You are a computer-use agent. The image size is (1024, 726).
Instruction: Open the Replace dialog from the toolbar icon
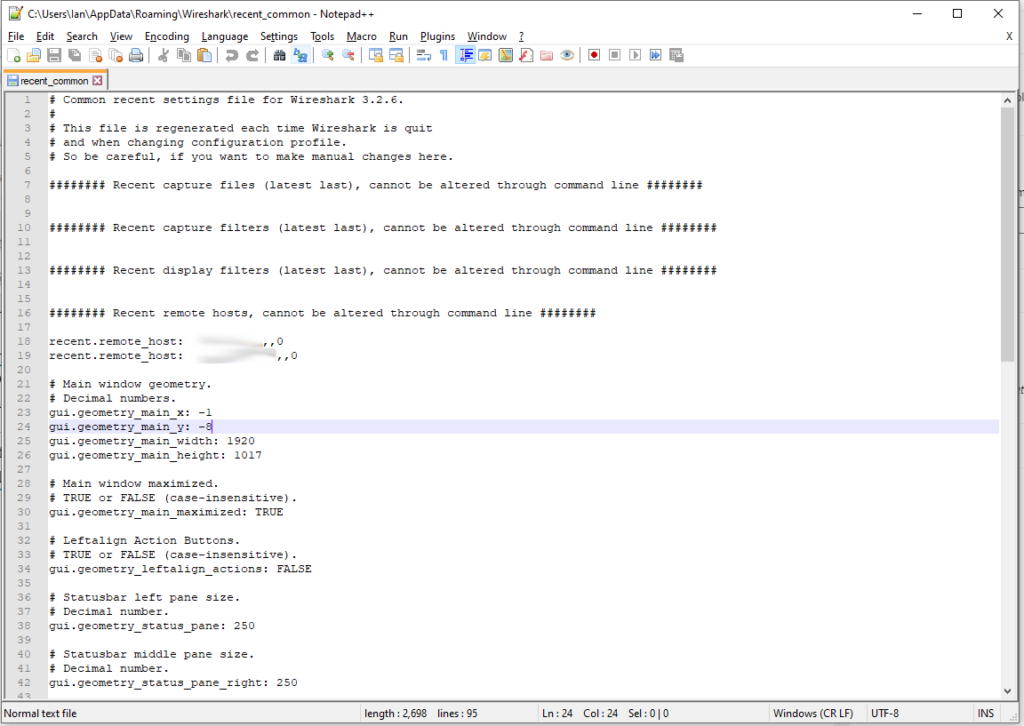click(x=300, y=55)
